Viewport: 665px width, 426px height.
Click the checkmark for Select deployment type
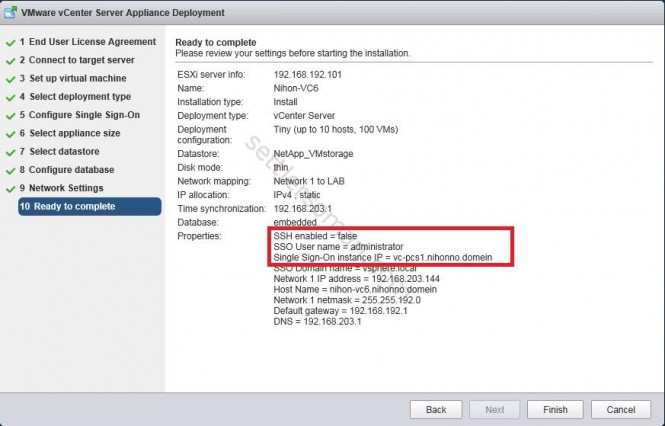pos(9,97)
